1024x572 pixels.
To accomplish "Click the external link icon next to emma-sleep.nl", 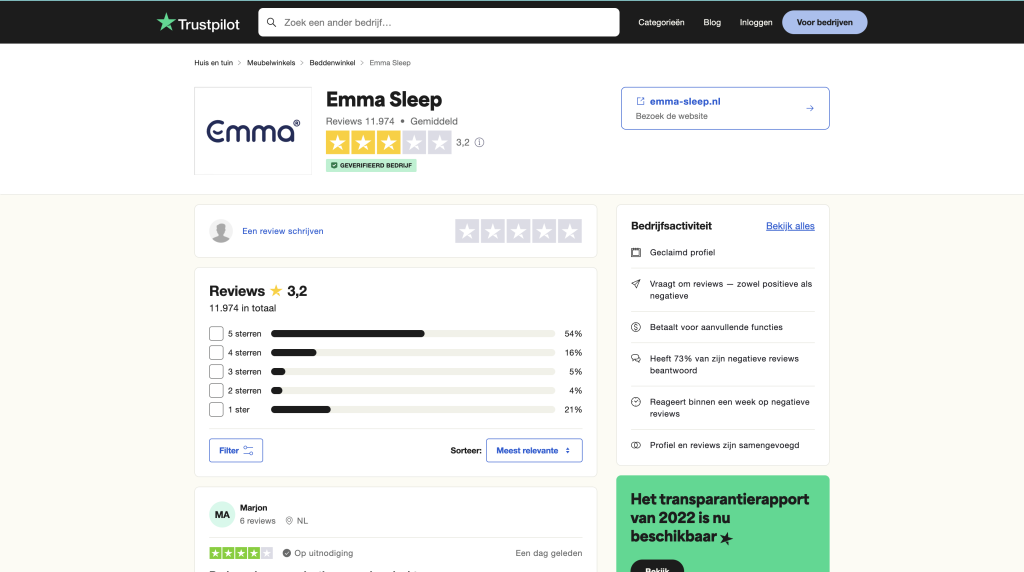I will coord(640,101).
